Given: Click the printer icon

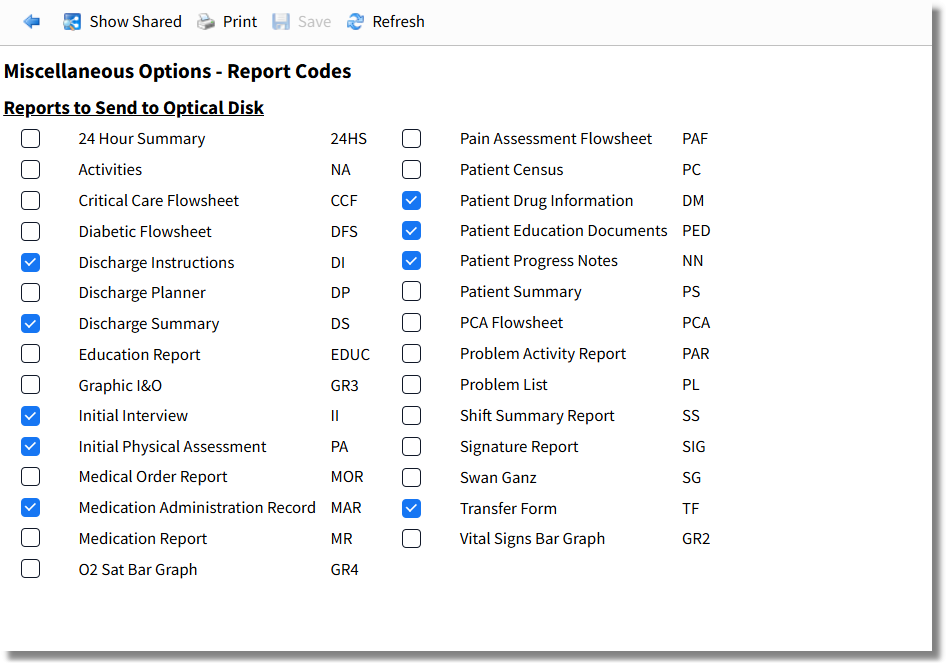Looking at the screenshot, I should (x=206, y=22).
